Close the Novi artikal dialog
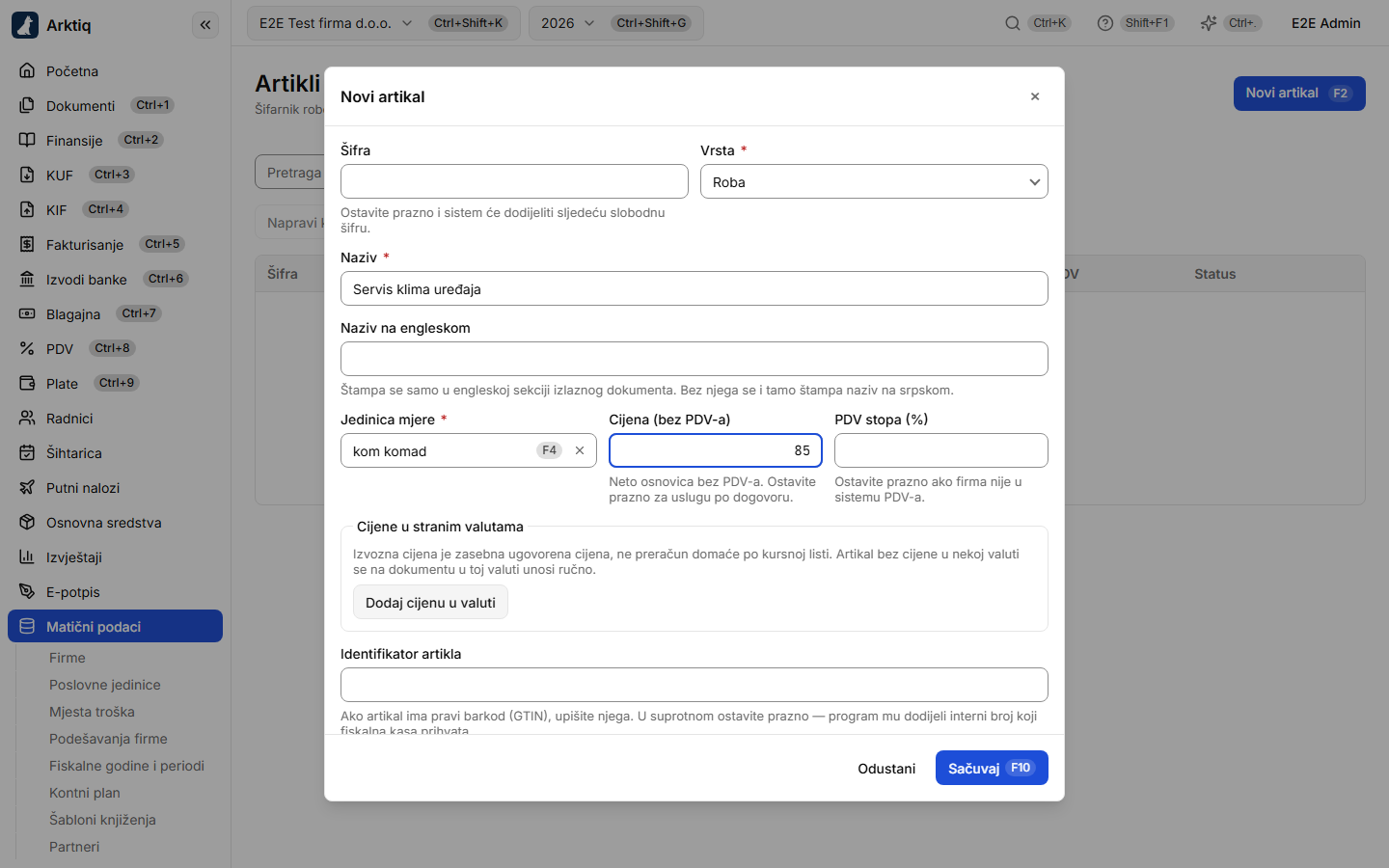The width and height of the screenshot is (1389, 868). pyautogui.click(x=1035, y=96)
